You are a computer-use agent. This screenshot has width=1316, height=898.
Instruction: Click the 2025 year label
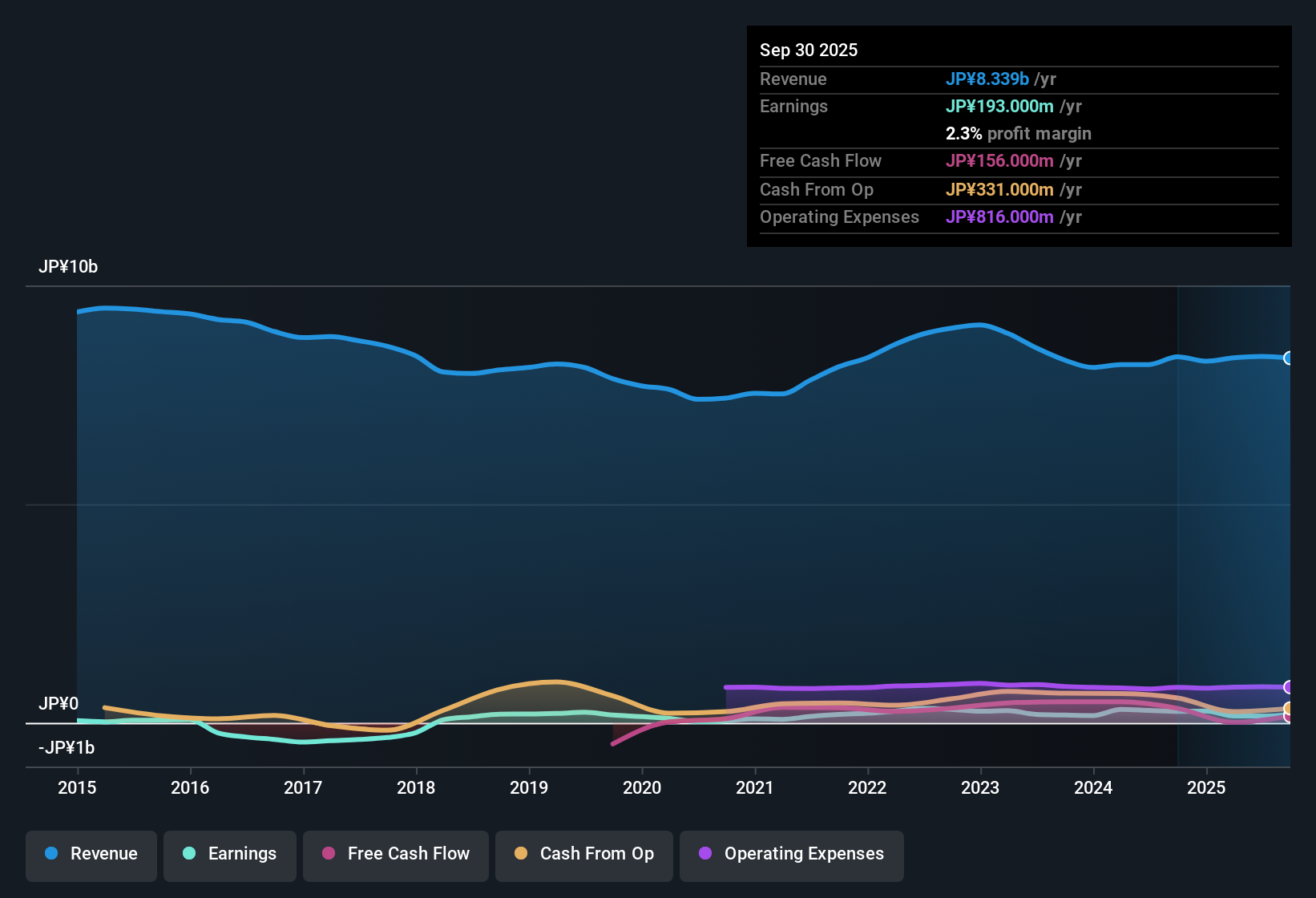coord(1207,788)
